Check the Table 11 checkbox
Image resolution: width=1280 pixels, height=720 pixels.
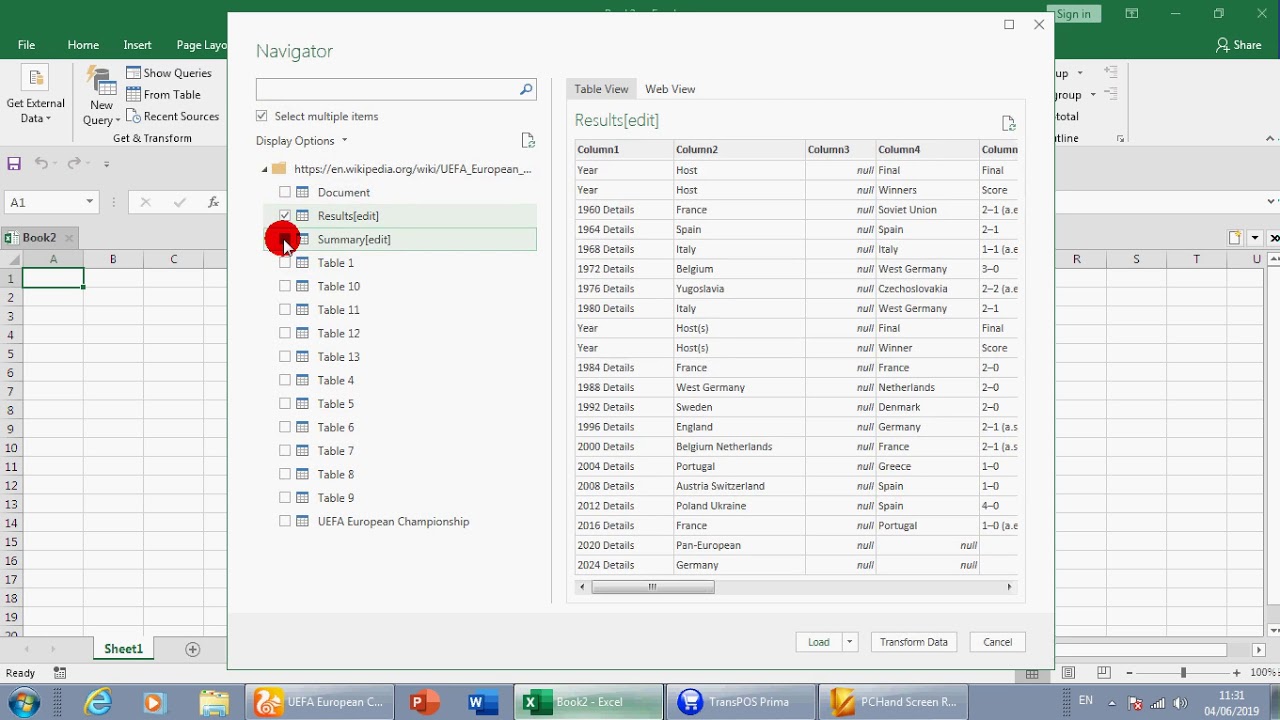[285, 310]
